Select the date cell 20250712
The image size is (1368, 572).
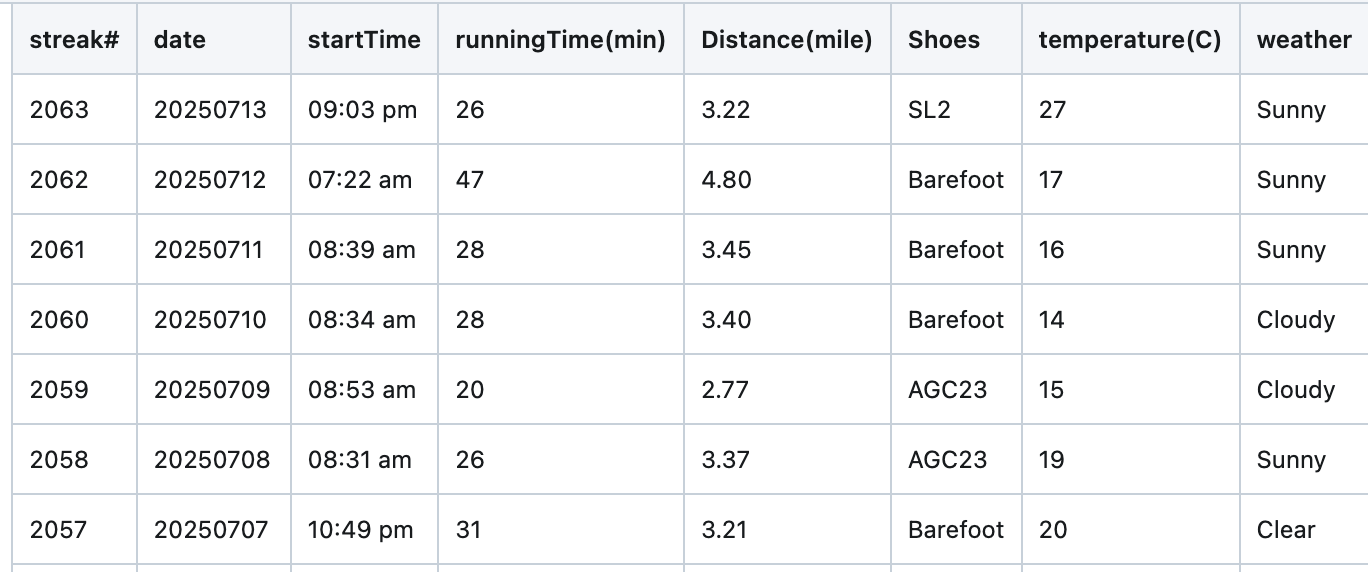pyautogui.click(x=210, y=180)
